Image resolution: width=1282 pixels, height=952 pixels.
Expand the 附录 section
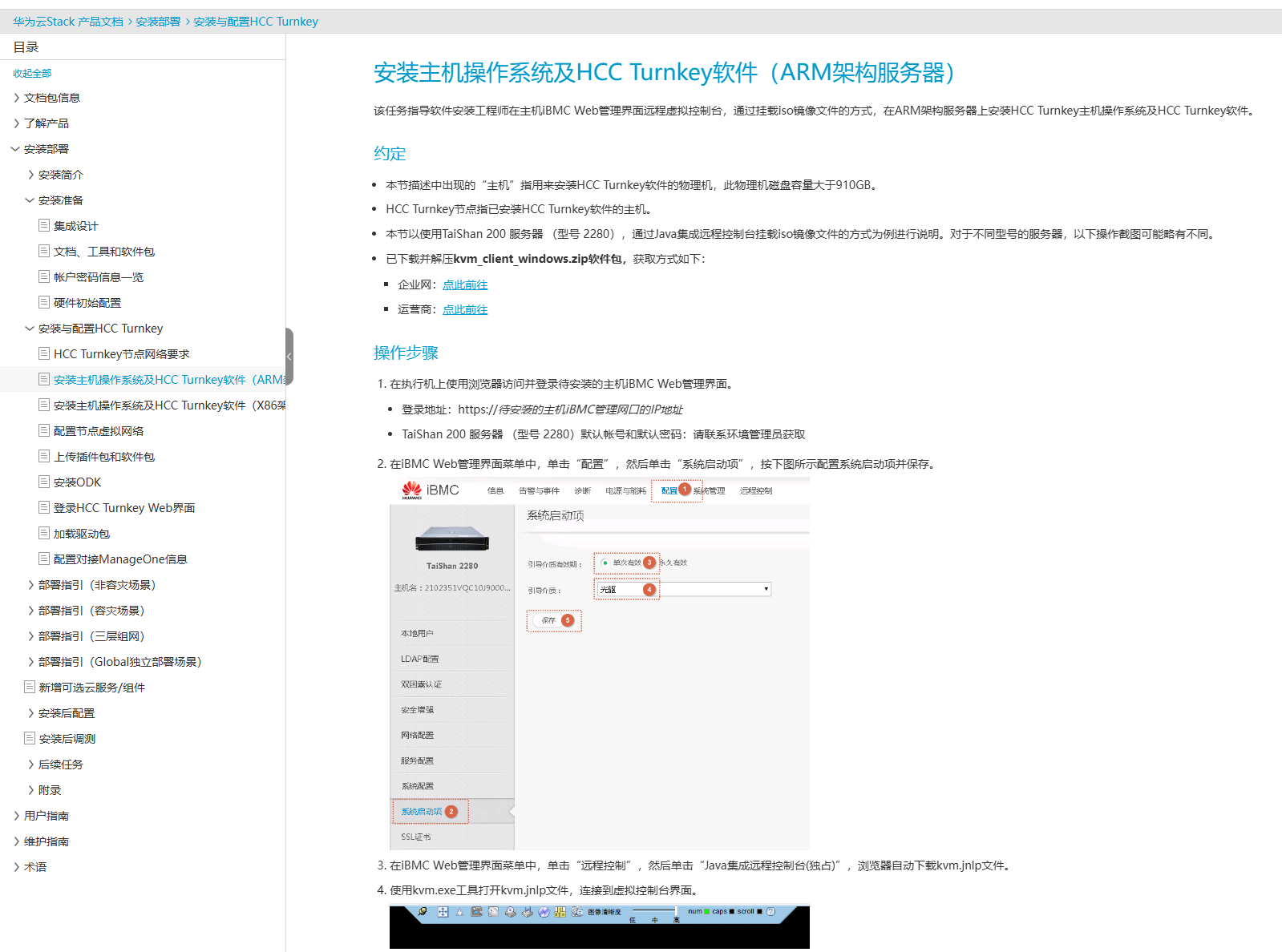pyautogui.click(x=31, y=790)
